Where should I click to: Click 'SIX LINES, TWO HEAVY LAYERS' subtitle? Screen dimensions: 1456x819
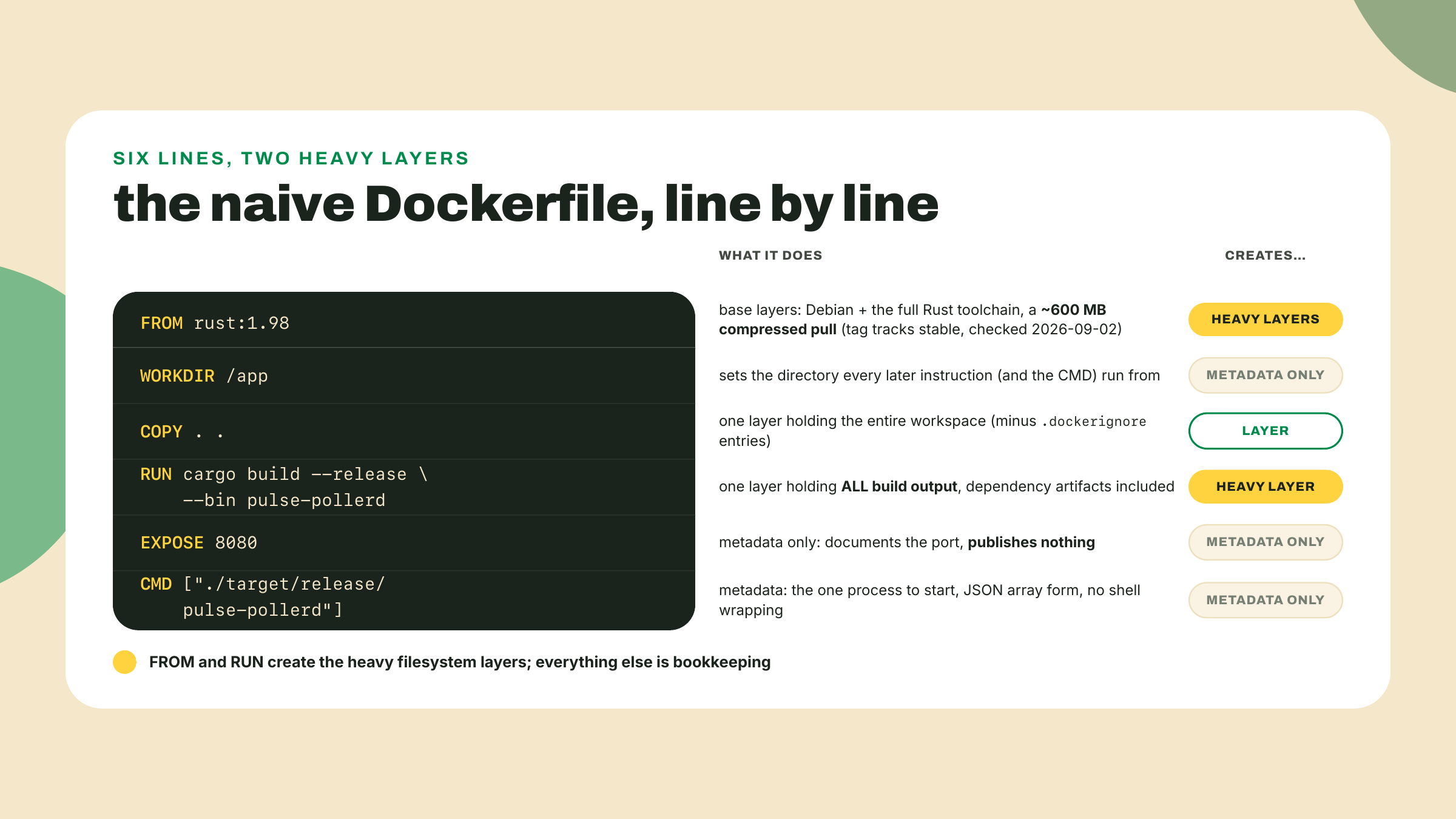(291, 158)
